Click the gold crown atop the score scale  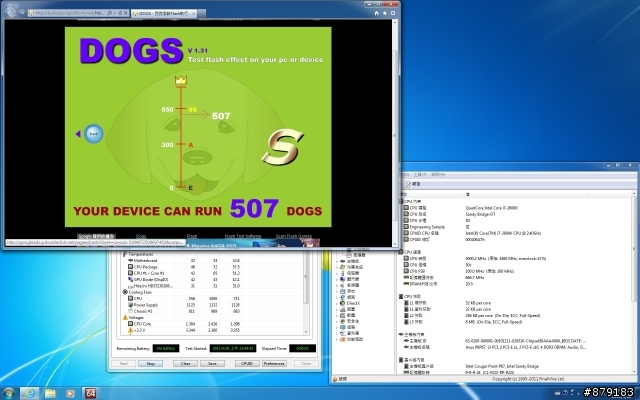tap(181, 80)
